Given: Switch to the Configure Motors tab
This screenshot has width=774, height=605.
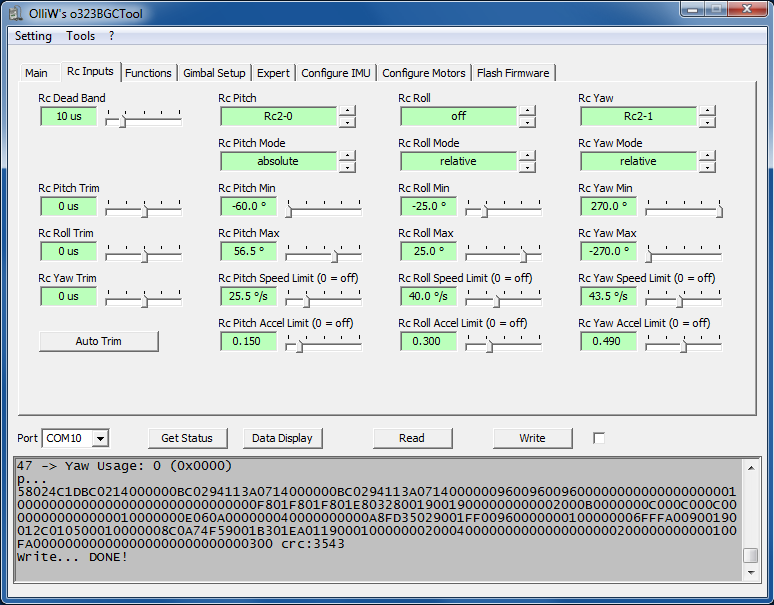Looking at the screenshot, I should [x=424, y=73].
